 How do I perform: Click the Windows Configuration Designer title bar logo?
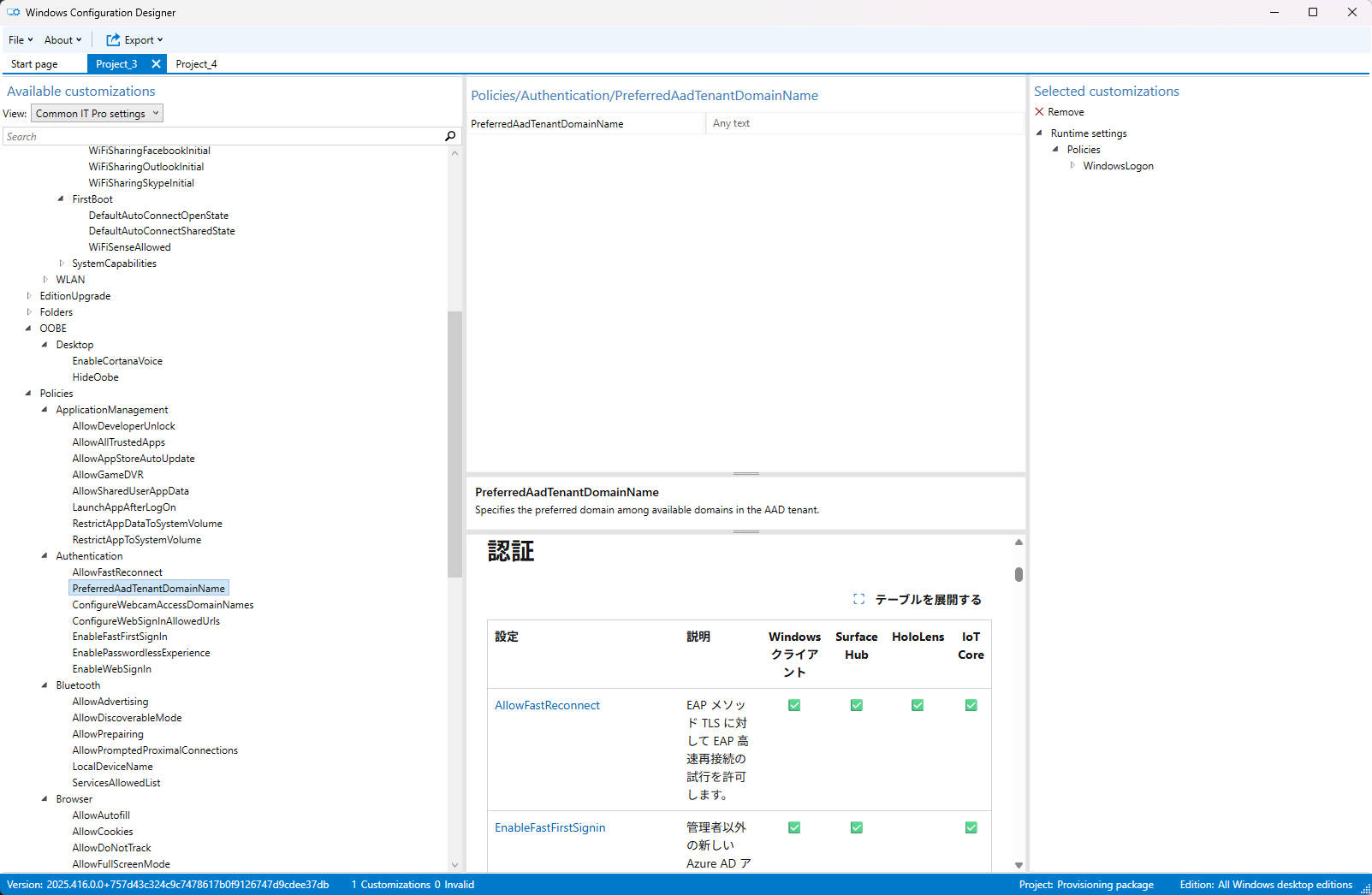[x=12, y=12]
